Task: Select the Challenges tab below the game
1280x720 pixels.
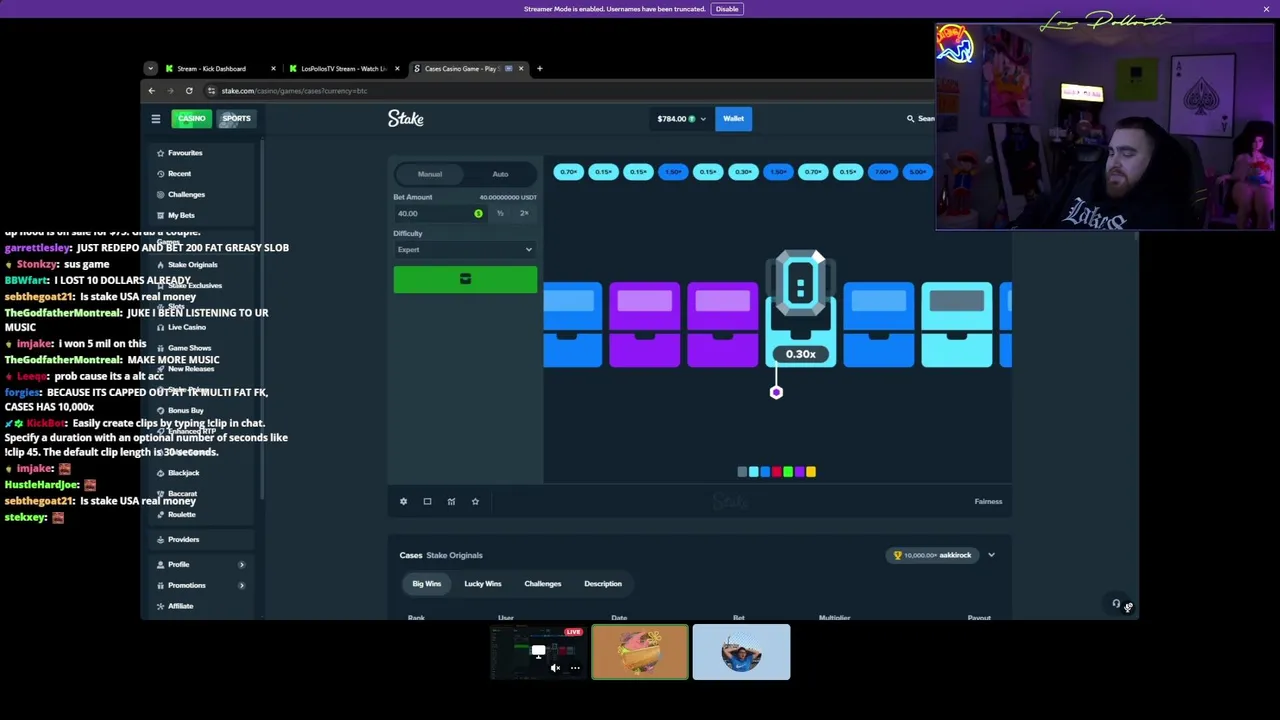Action: coord(543,584)
